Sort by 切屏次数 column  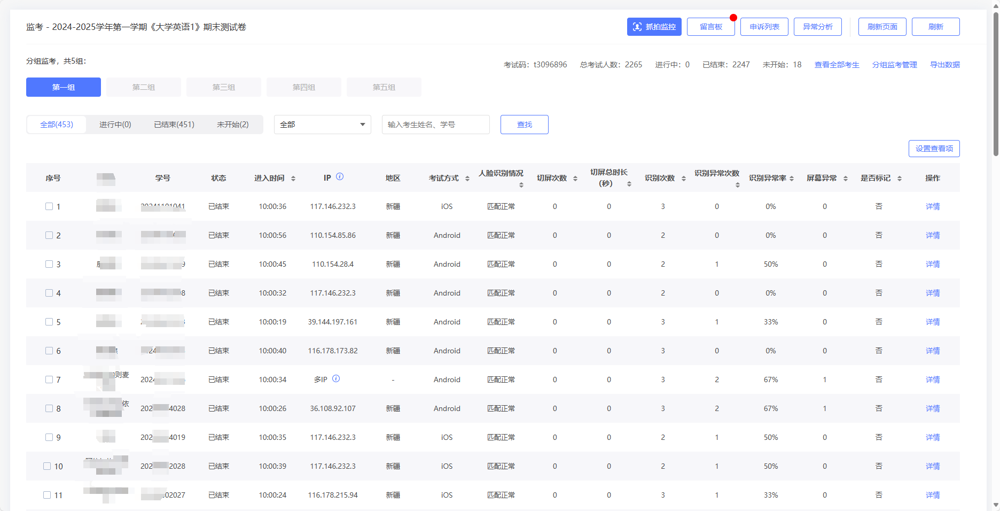(575, 179)
